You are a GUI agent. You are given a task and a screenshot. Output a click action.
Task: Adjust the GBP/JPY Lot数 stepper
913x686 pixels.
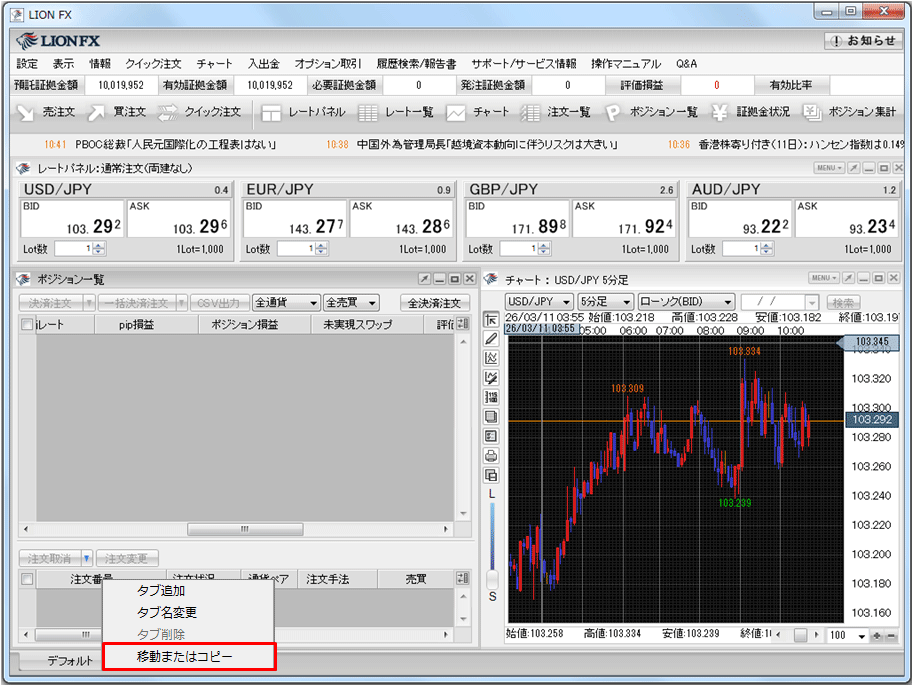(x=544, y=249)
